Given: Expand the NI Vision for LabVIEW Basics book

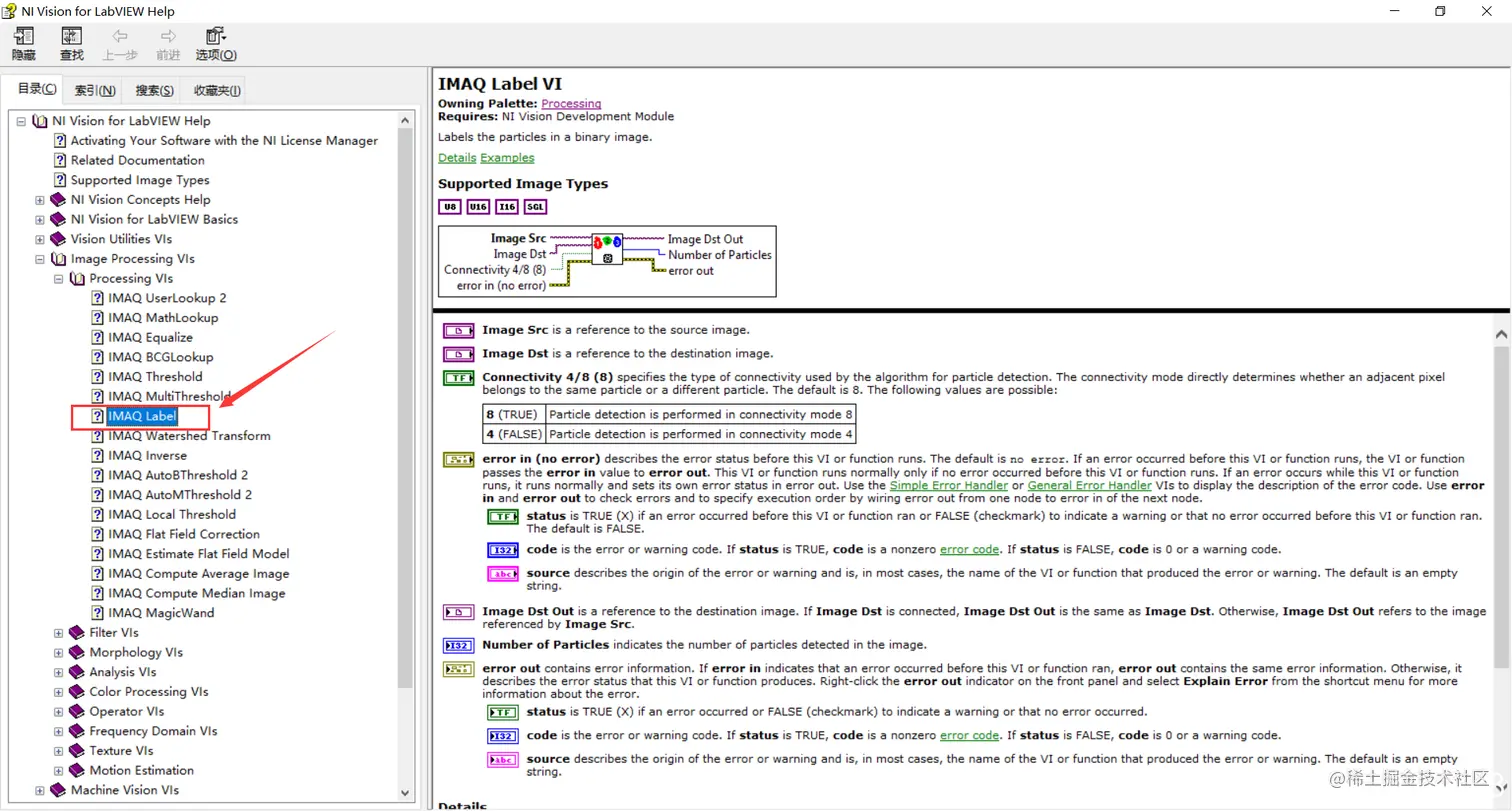Looking at the screenshot, I should tap(40, 219).
